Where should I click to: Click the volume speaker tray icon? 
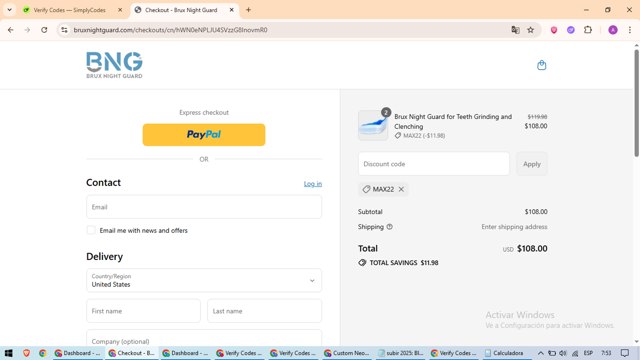coord(563,353)
